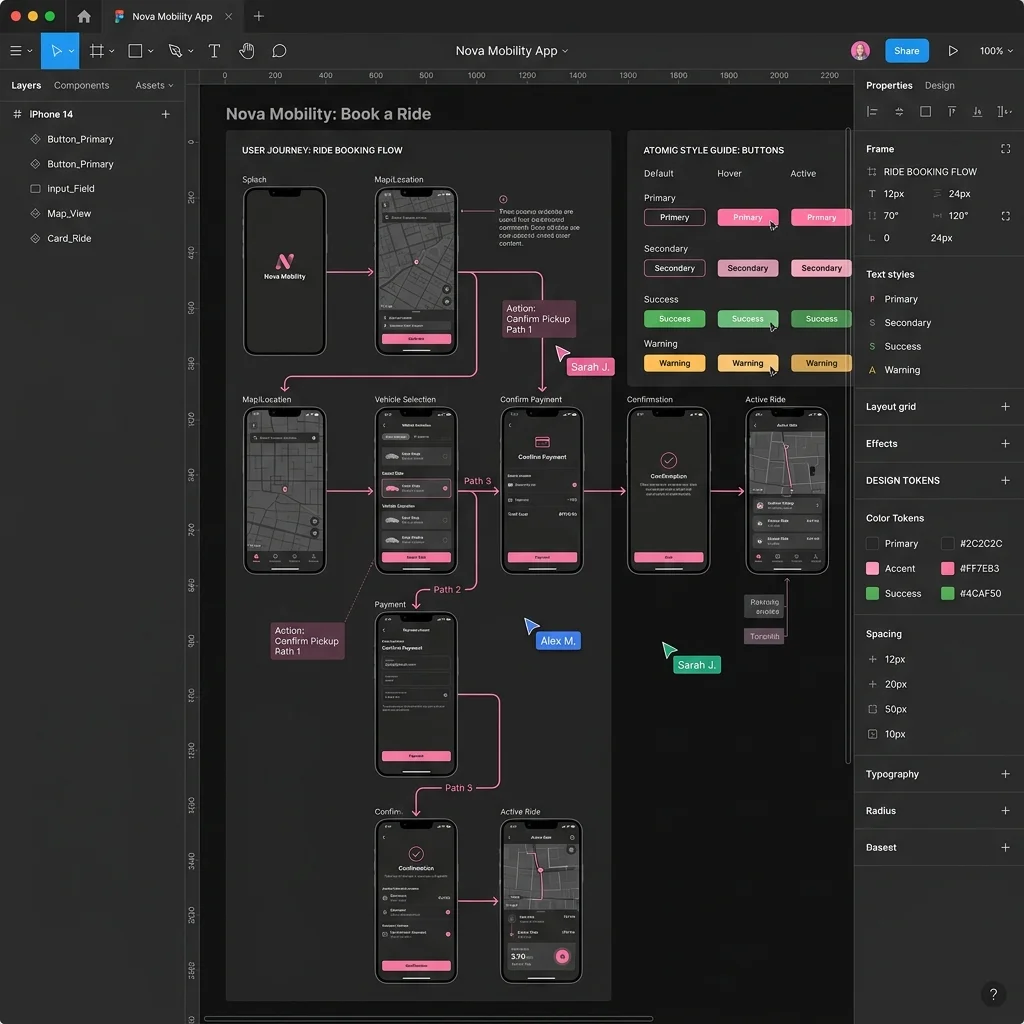Select the Splash phone screen on canvas
The image size is (1024, 1024).
pyautogui.click(x=285, y=271)
